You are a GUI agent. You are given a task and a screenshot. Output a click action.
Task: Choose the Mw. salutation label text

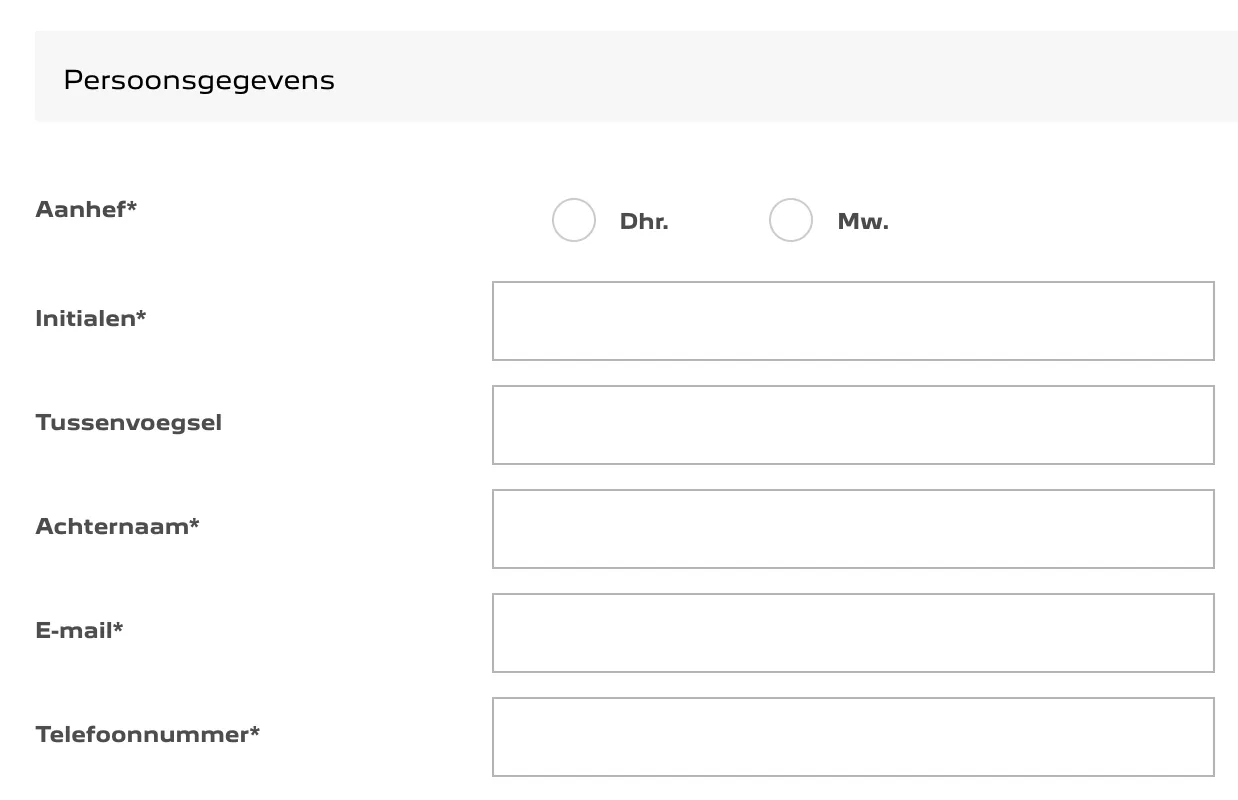pyautogui.click(x=863, y=222)
